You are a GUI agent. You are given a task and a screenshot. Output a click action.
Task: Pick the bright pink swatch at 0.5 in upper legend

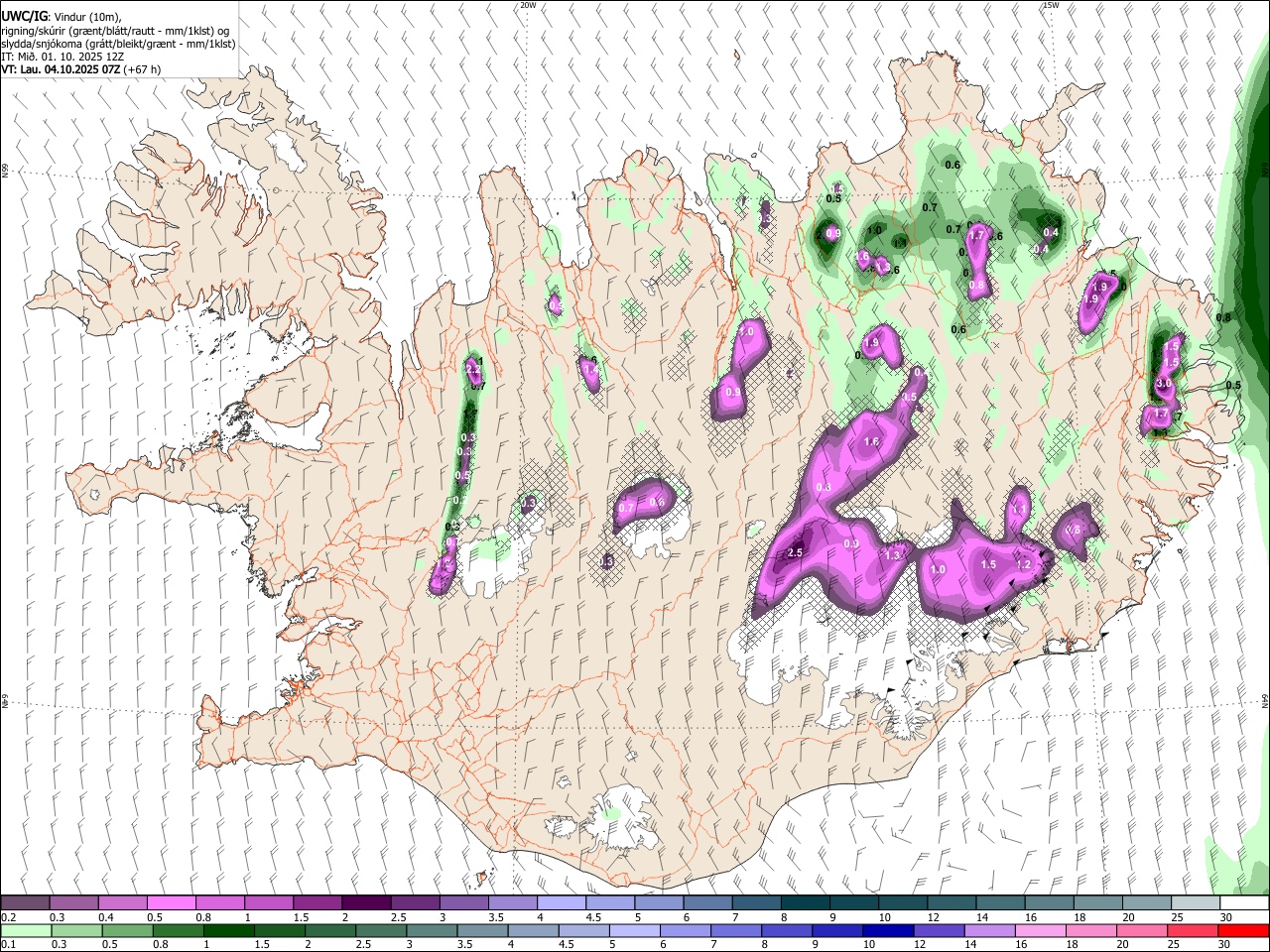tap(171, 903)
